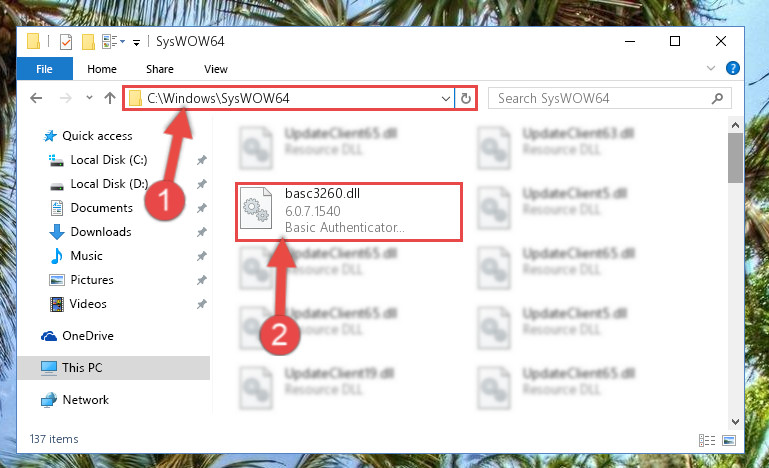Click the pin icon beside Local Disk (D:)
769x468 pixels.
(x=202, y=184)
